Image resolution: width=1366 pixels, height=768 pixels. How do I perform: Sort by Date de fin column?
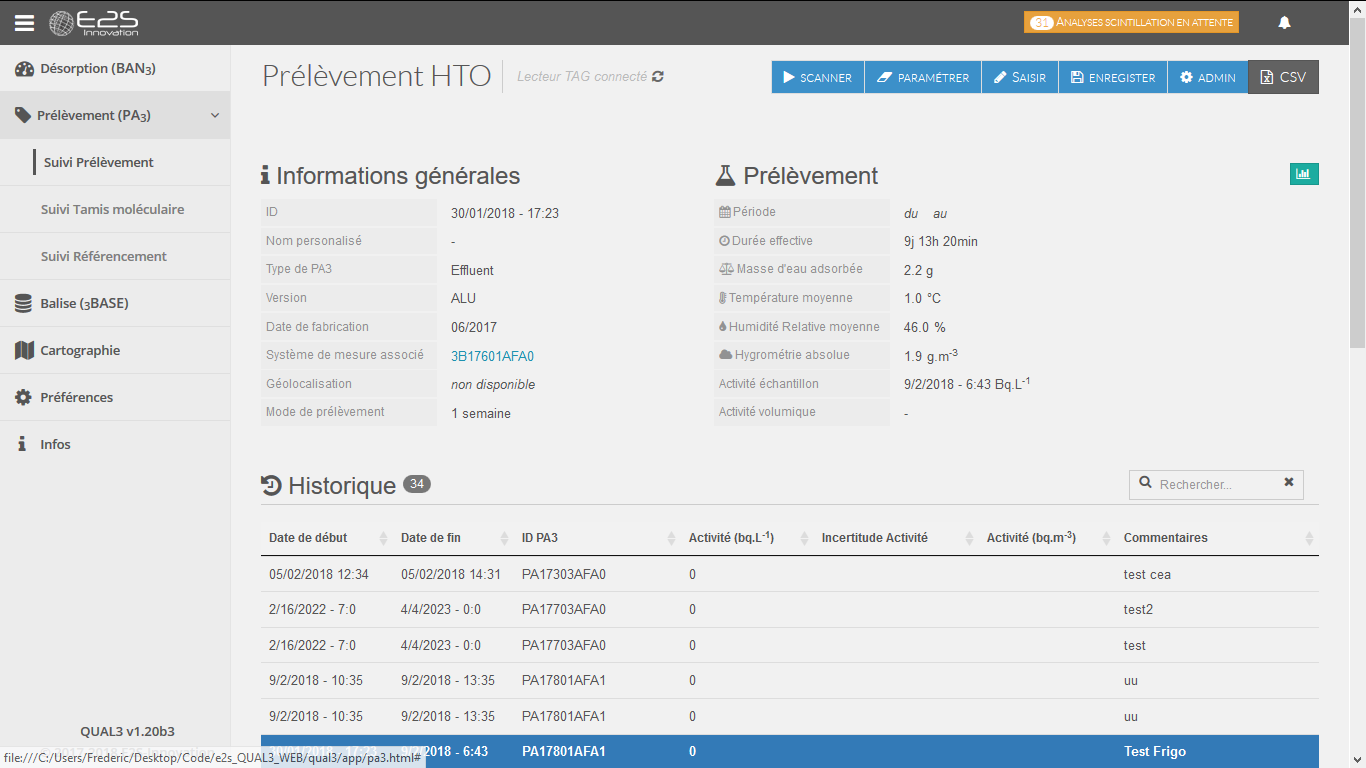pyautogui.click(x=453, y=538)
